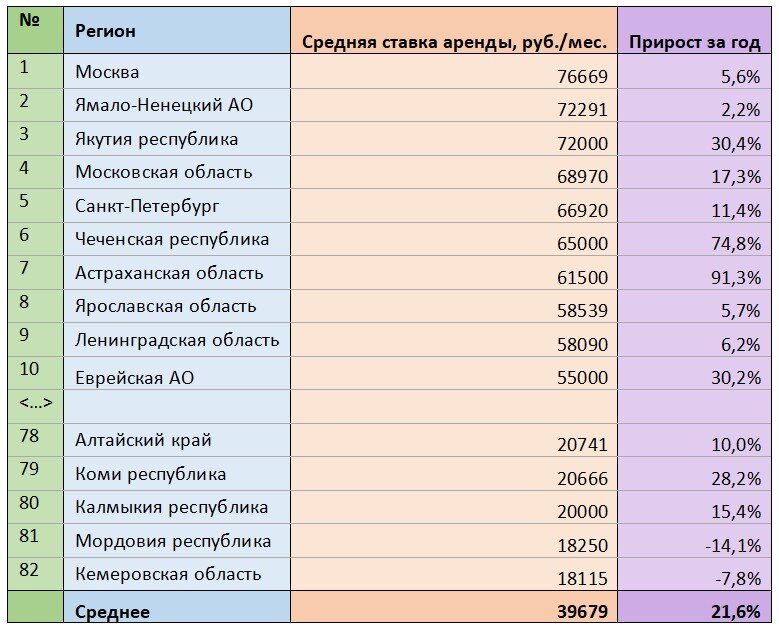
Task: Select the Ямало-Ненецкий АО cell
Action: 149,105
